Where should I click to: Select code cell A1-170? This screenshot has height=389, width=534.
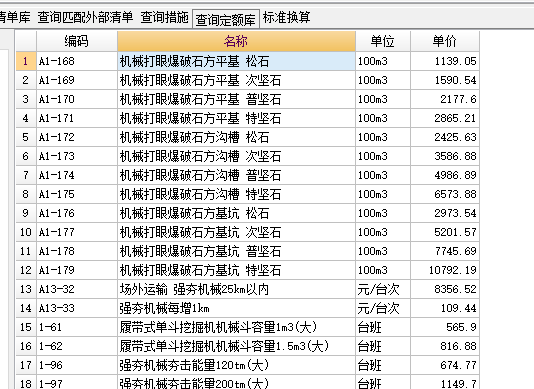(x=77, y=99)
